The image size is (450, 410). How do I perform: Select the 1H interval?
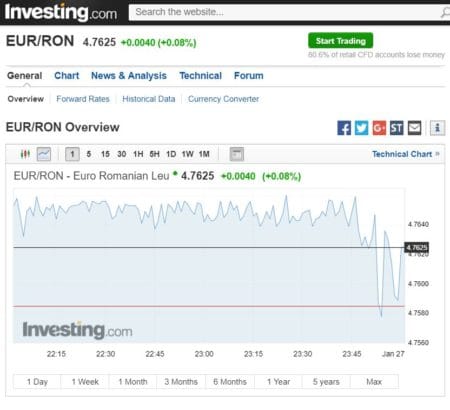pyautogui.click(x=138, y=154)
